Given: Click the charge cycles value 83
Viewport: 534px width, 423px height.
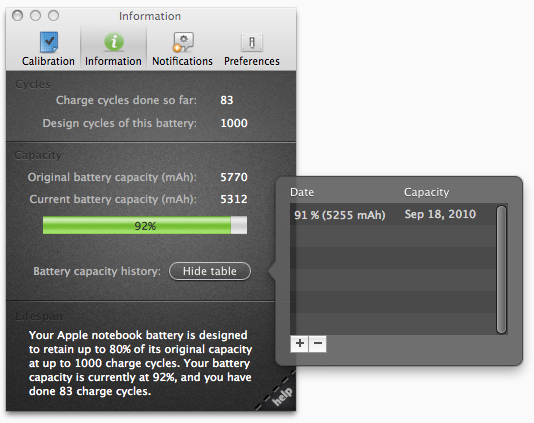Looking at the screenshot, I should (x=227, y=100).
